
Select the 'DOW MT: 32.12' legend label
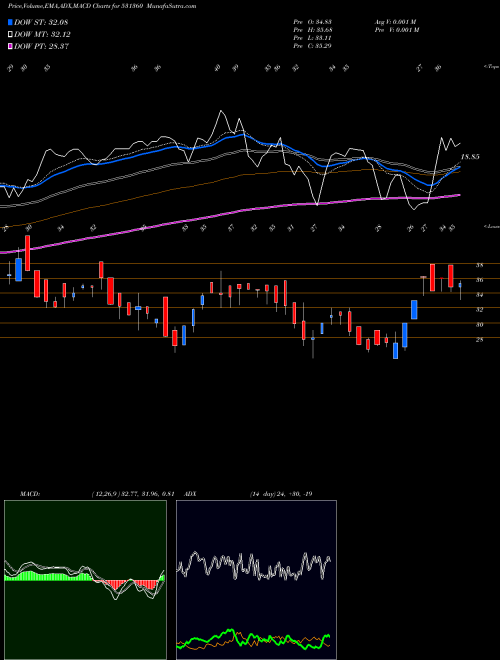42,35
